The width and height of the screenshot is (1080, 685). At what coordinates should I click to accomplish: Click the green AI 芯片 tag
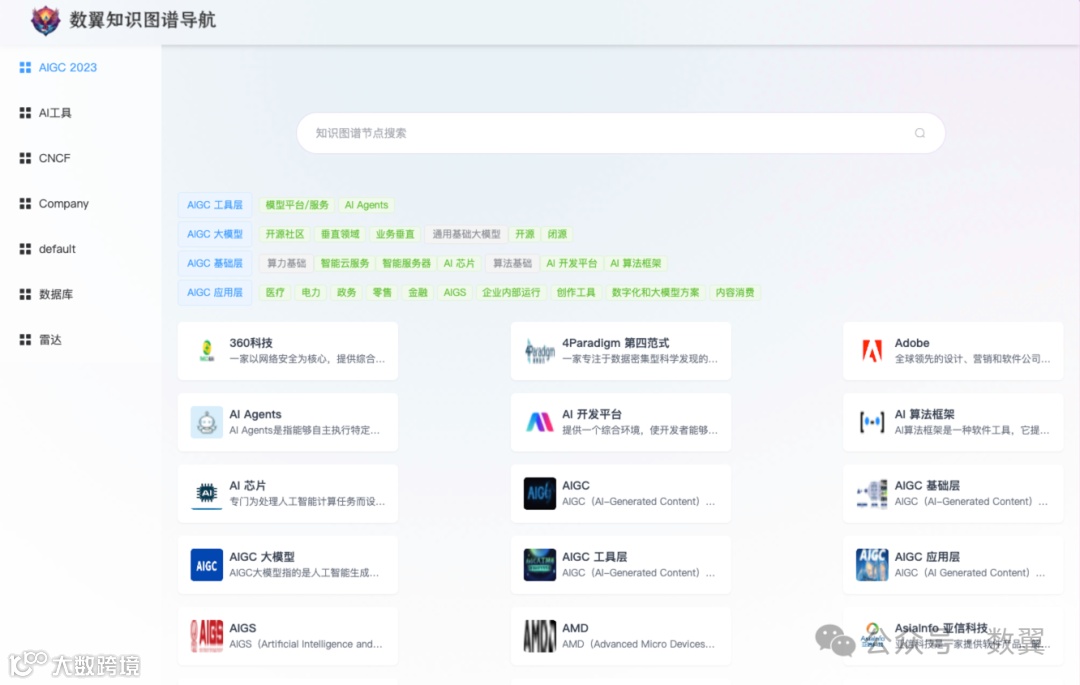coord(459,263)
